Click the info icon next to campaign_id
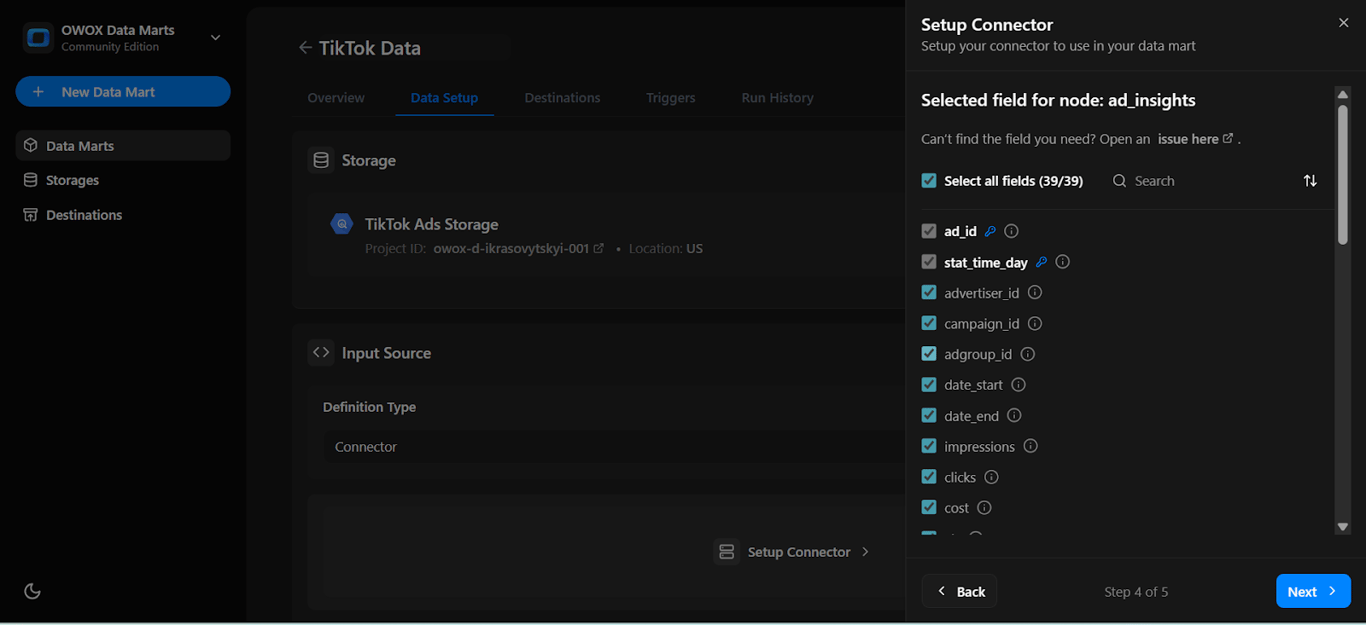Screen dimensions: 1366x625 point(1035,323)
